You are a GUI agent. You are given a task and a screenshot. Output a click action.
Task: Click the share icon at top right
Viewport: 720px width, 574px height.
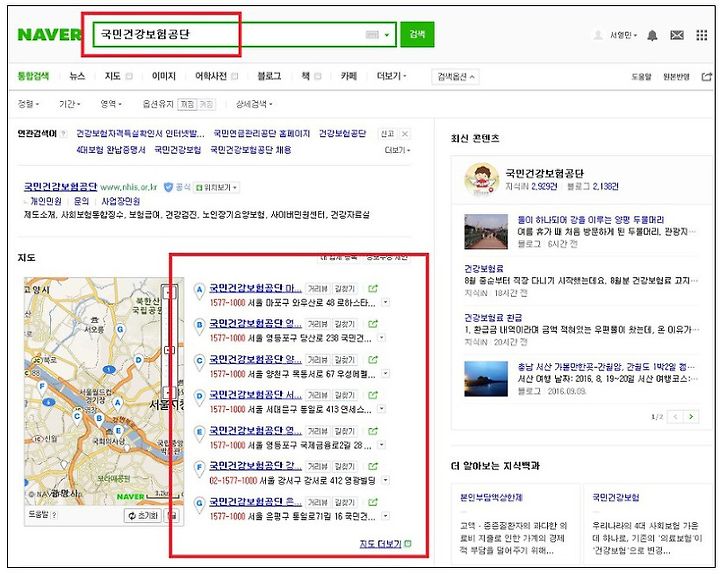[x=707, y=77]
